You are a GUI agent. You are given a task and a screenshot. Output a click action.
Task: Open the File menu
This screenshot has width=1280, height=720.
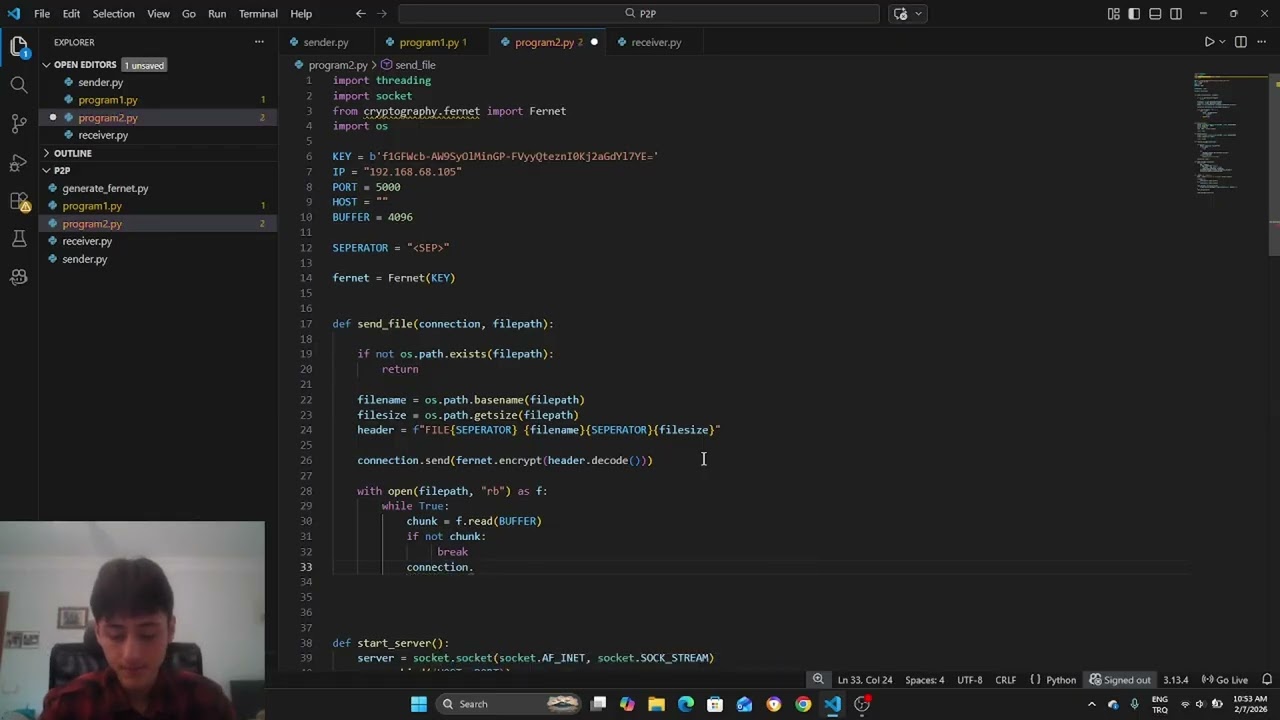[x=42, y=14]
